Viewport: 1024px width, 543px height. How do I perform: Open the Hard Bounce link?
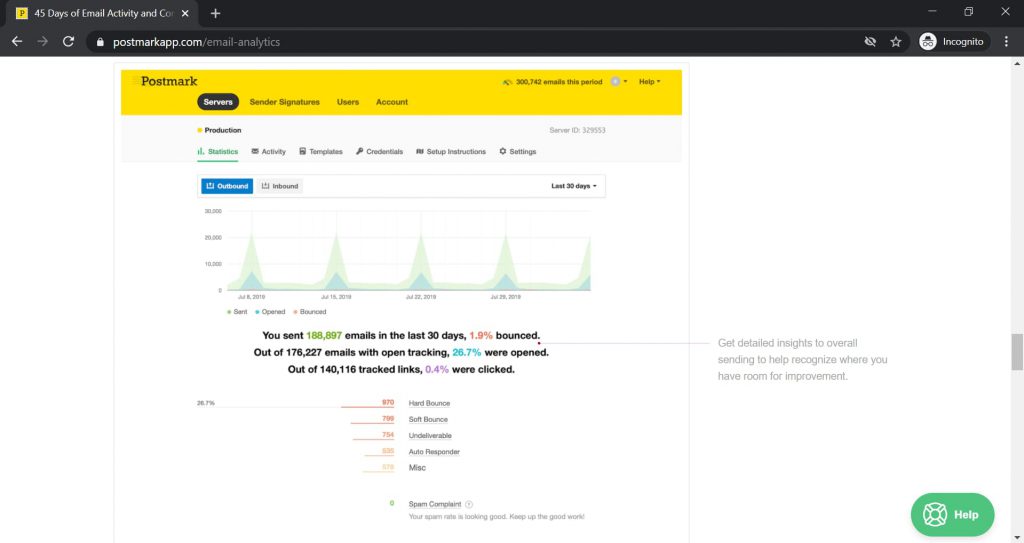(x=429, y=403)
